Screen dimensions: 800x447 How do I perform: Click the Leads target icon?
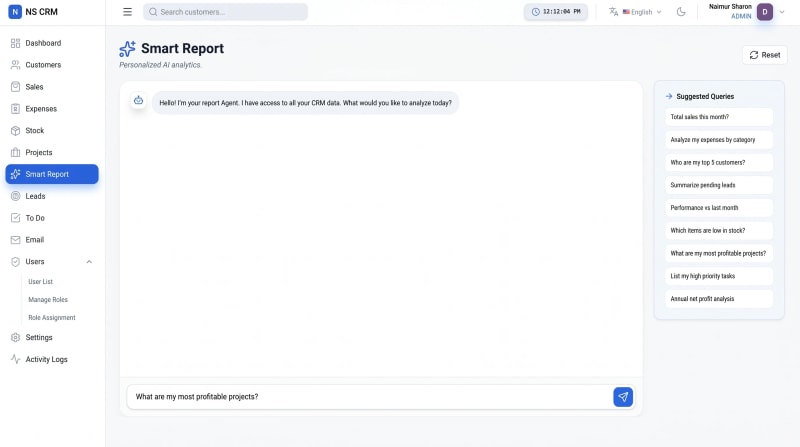pyautogui.click(x=15, y=196)
